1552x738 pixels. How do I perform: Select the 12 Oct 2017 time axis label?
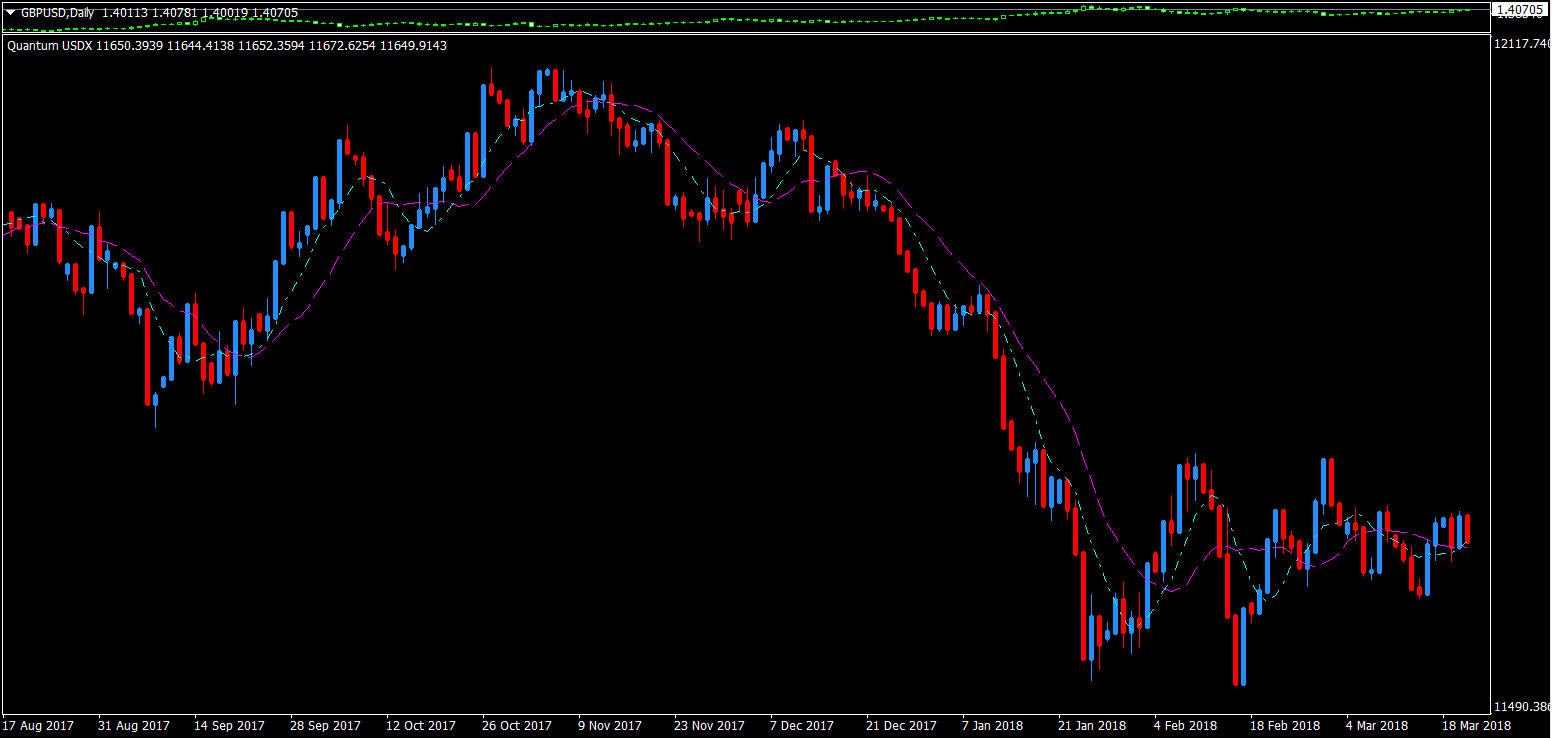421,725
